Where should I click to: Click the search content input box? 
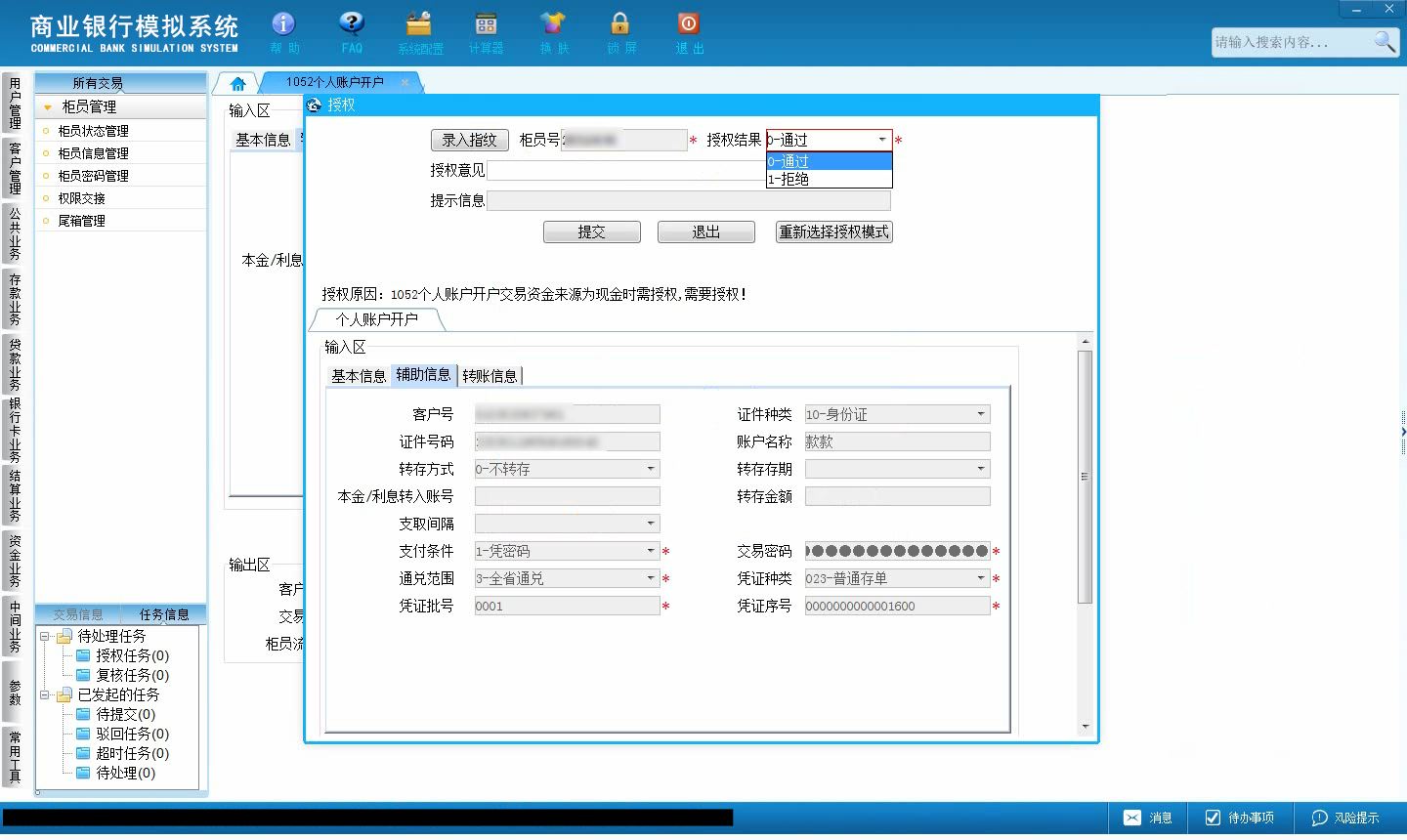(1291, 42)
